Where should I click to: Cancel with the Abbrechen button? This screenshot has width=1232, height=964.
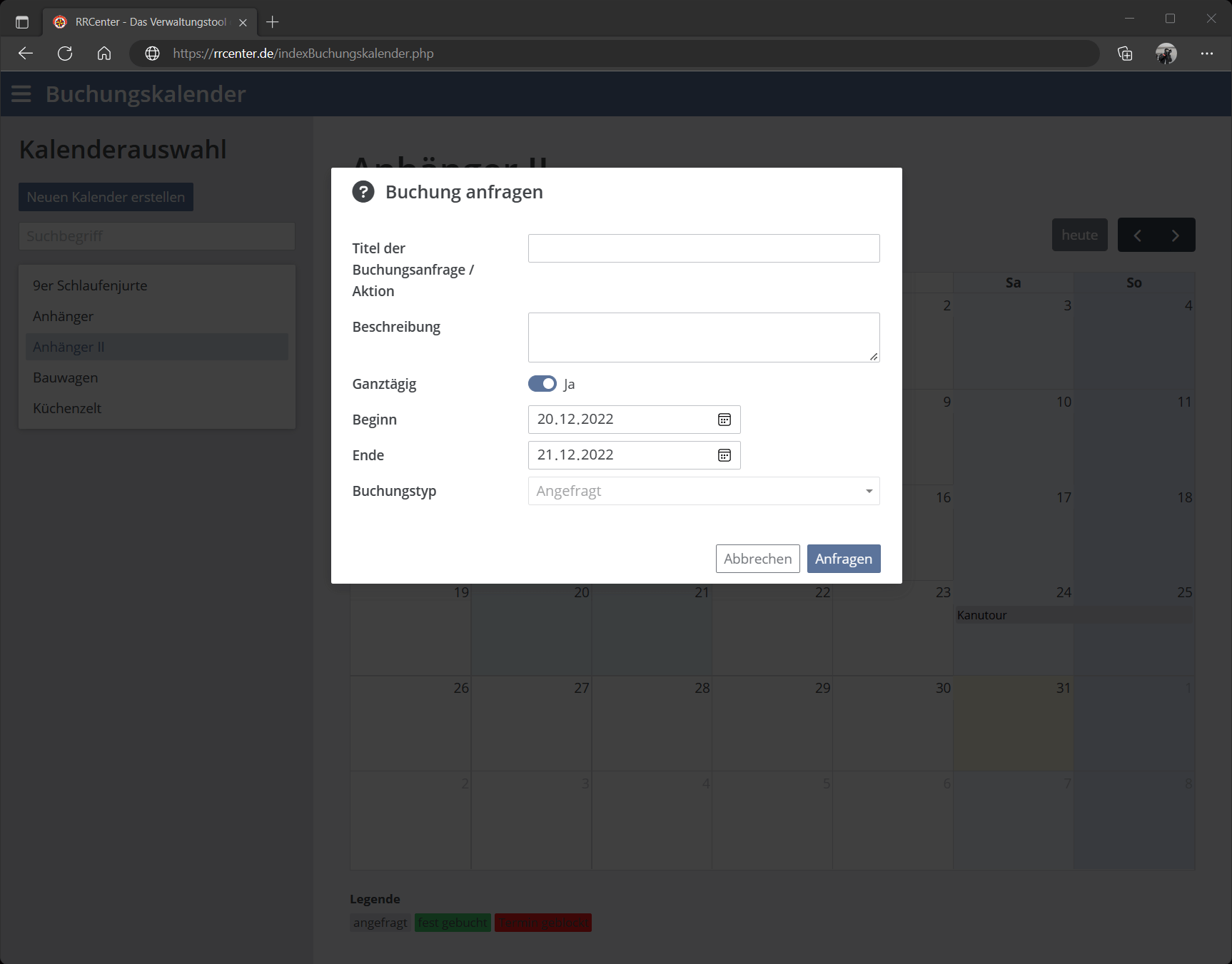[757, 559]
